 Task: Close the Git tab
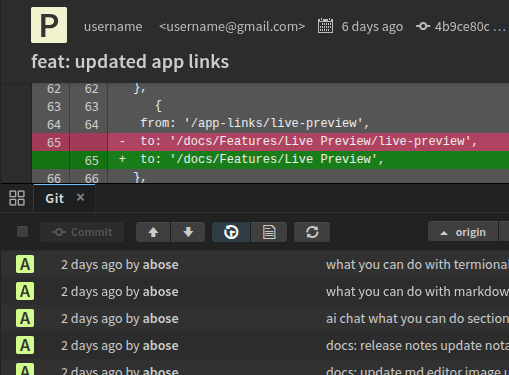(80, 198)
